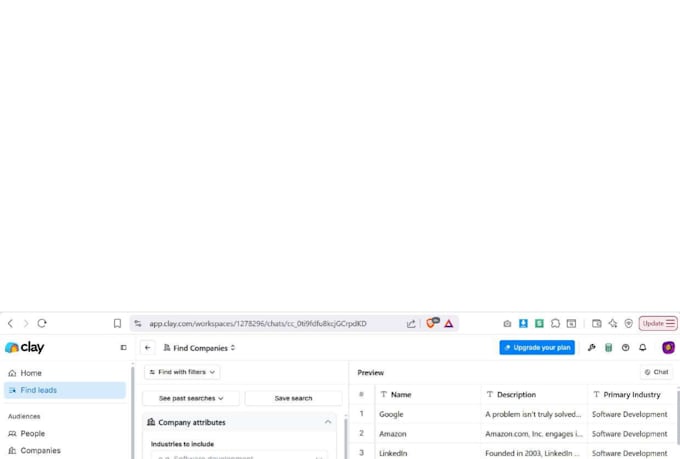
Task: Click the camera extension icon
Action: pyautogui.click(x=507, y=324)
